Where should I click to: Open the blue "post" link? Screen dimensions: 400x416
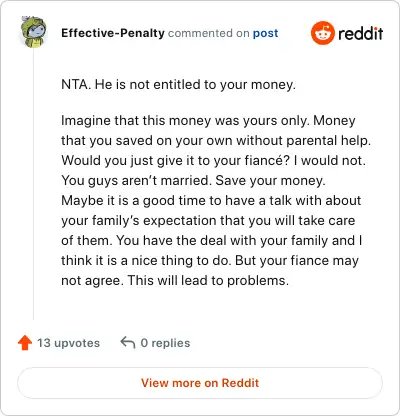[x=265, y=33]
